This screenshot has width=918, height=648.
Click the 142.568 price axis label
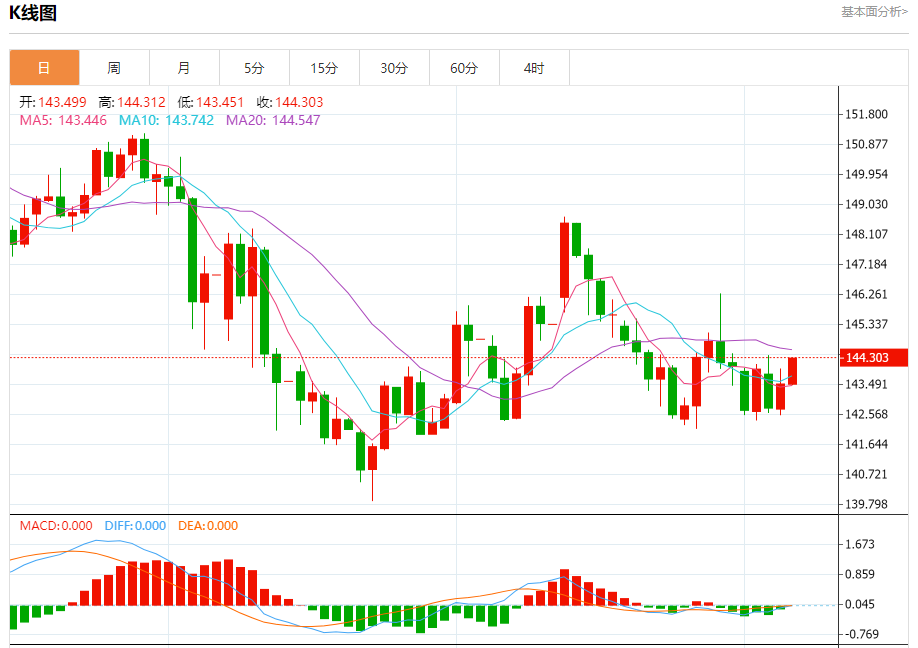point(866,414)
